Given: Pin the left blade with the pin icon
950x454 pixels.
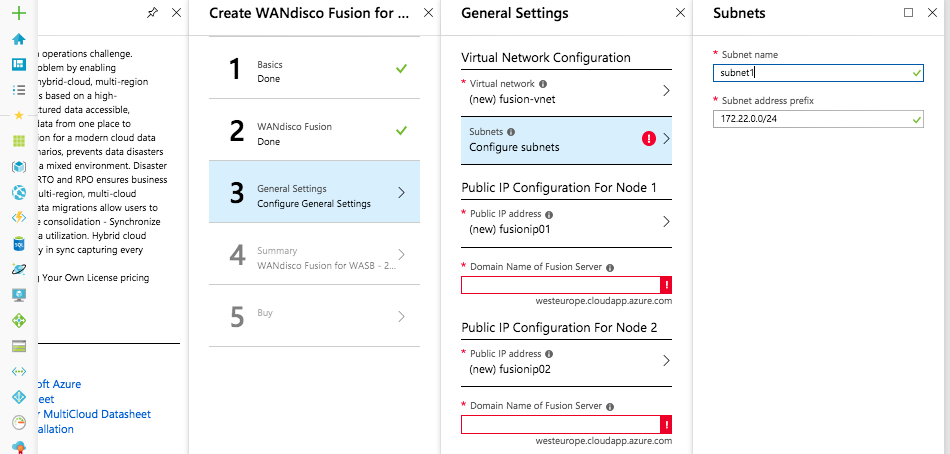Looking at the screenshot, I should point(152,13).
